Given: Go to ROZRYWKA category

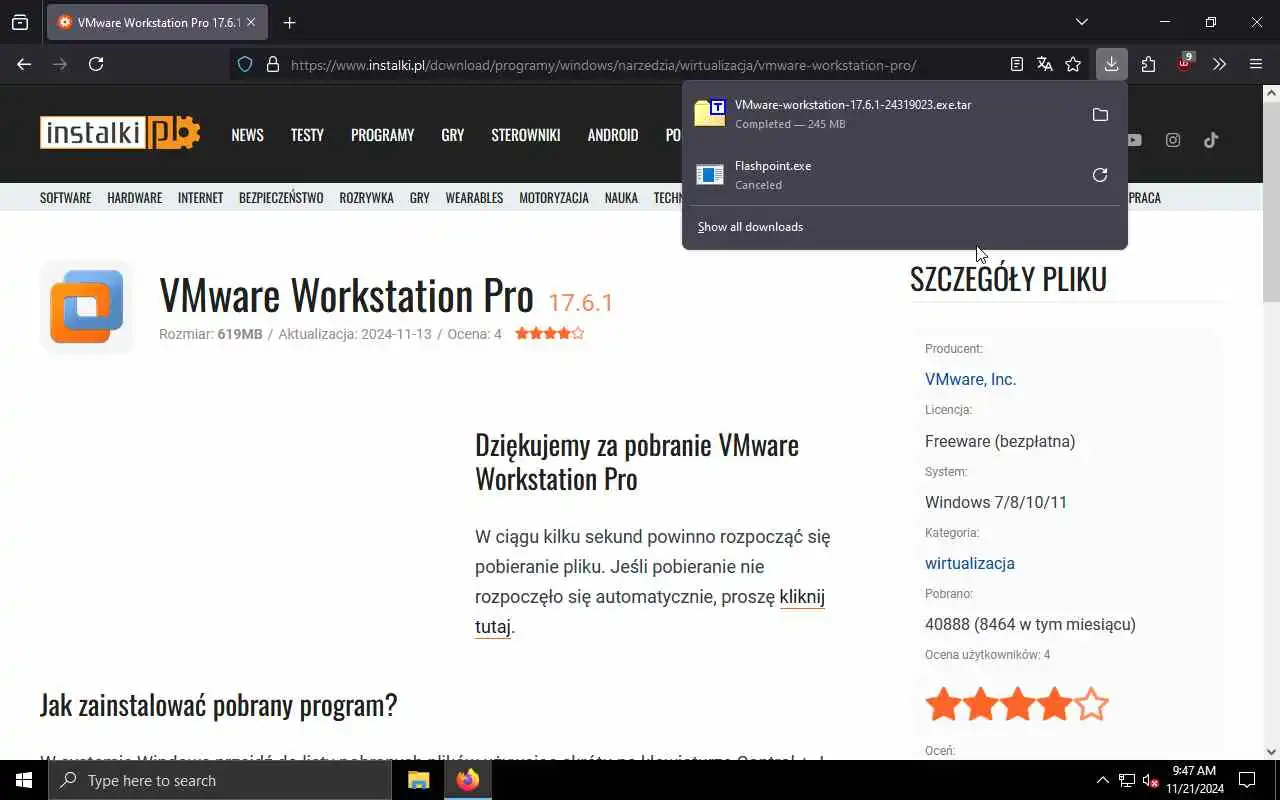Looking at the screenshot, I should [366, 198].
